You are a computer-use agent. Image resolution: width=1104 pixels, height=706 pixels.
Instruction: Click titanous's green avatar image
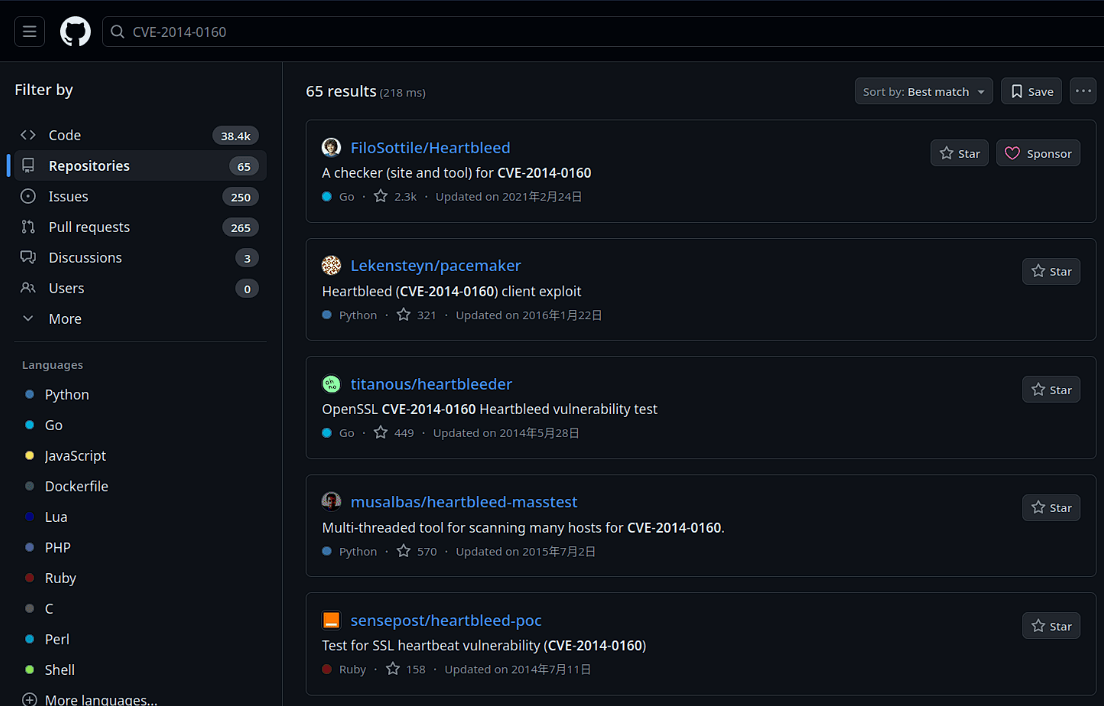click(x=332, y=384)
